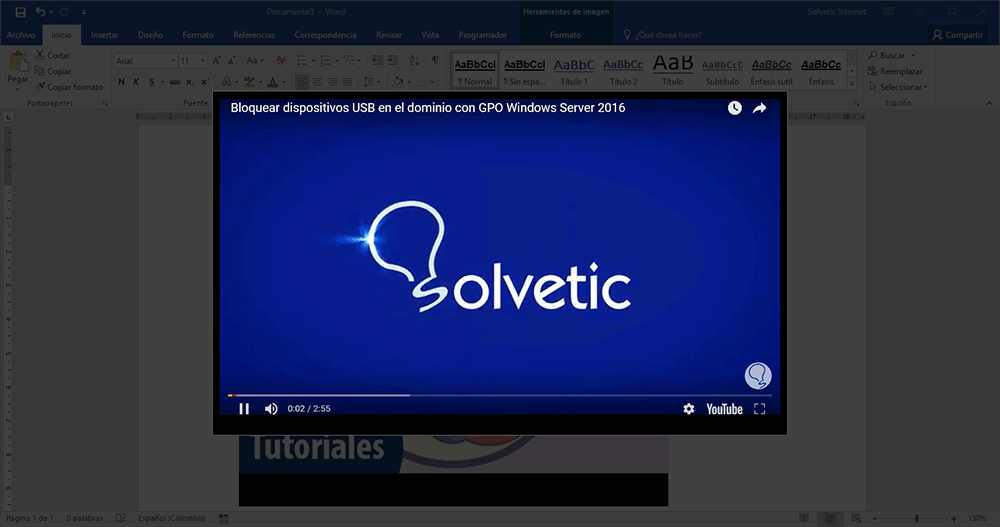Click the sort A-Z icon

pos(415,61)
